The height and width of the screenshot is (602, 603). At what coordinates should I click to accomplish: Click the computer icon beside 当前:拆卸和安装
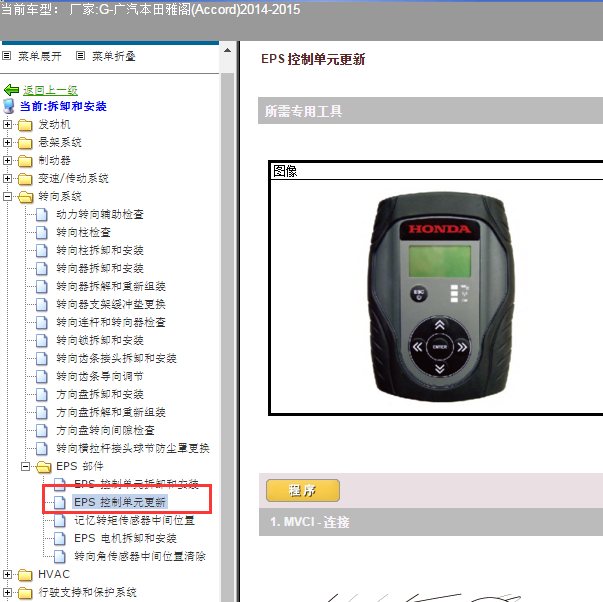9,106
